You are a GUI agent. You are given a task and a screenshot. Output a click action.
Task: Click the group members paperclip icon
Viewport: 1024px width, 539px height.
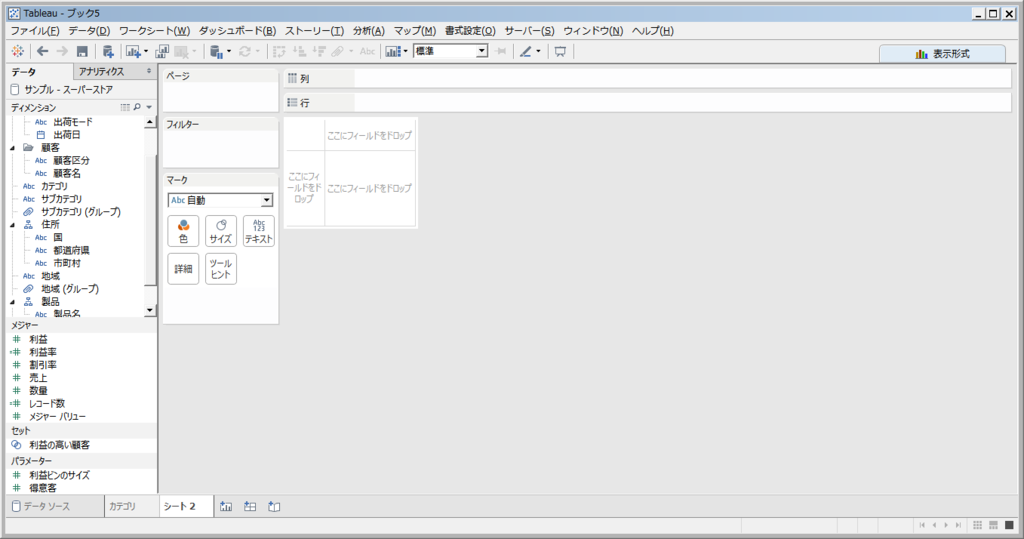click(338, 51)
